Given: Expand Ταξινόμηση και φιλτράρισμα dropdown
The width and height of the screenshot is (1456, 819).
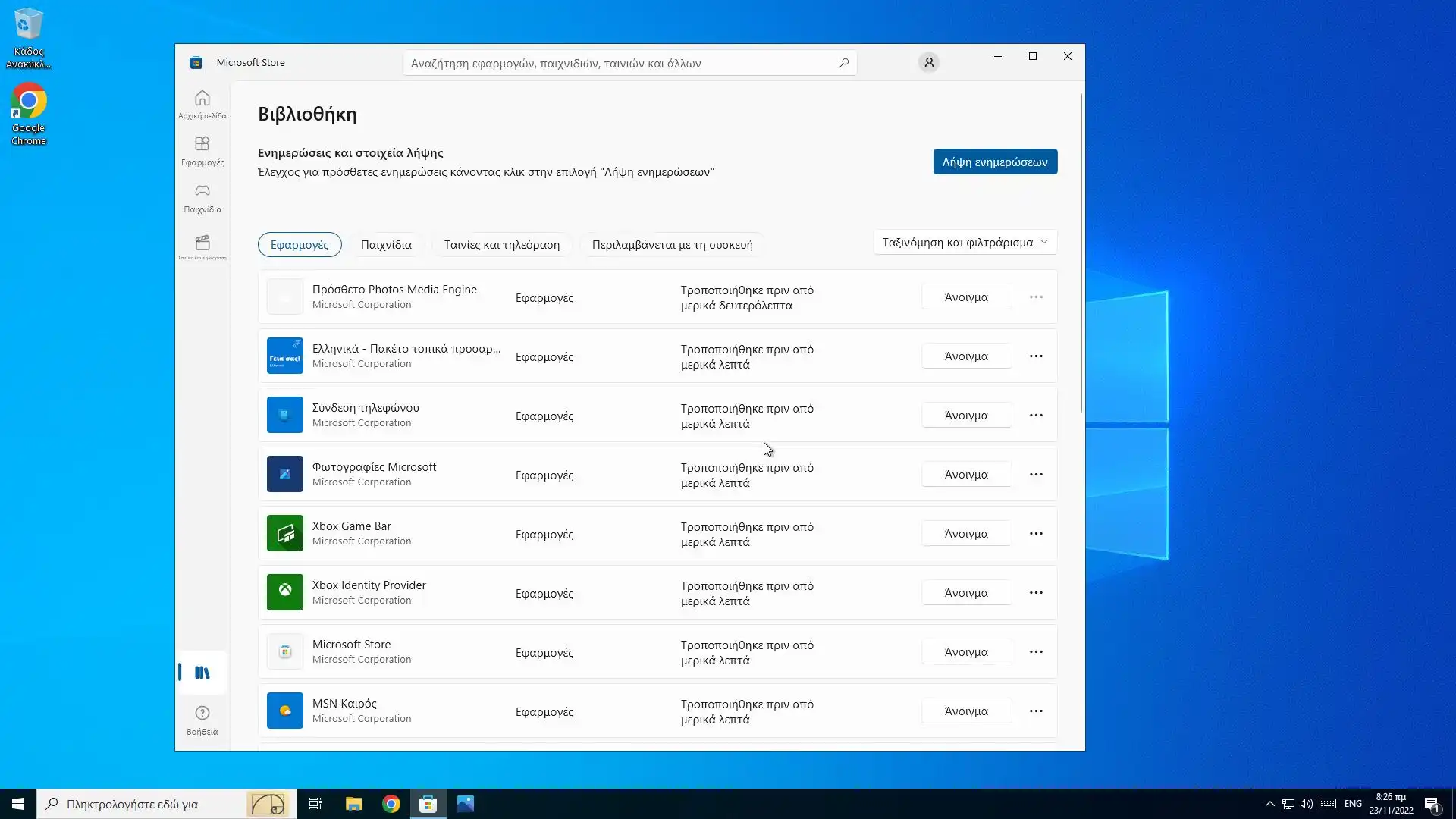Looking at the screenshot, I should click(x=965, y=243).
